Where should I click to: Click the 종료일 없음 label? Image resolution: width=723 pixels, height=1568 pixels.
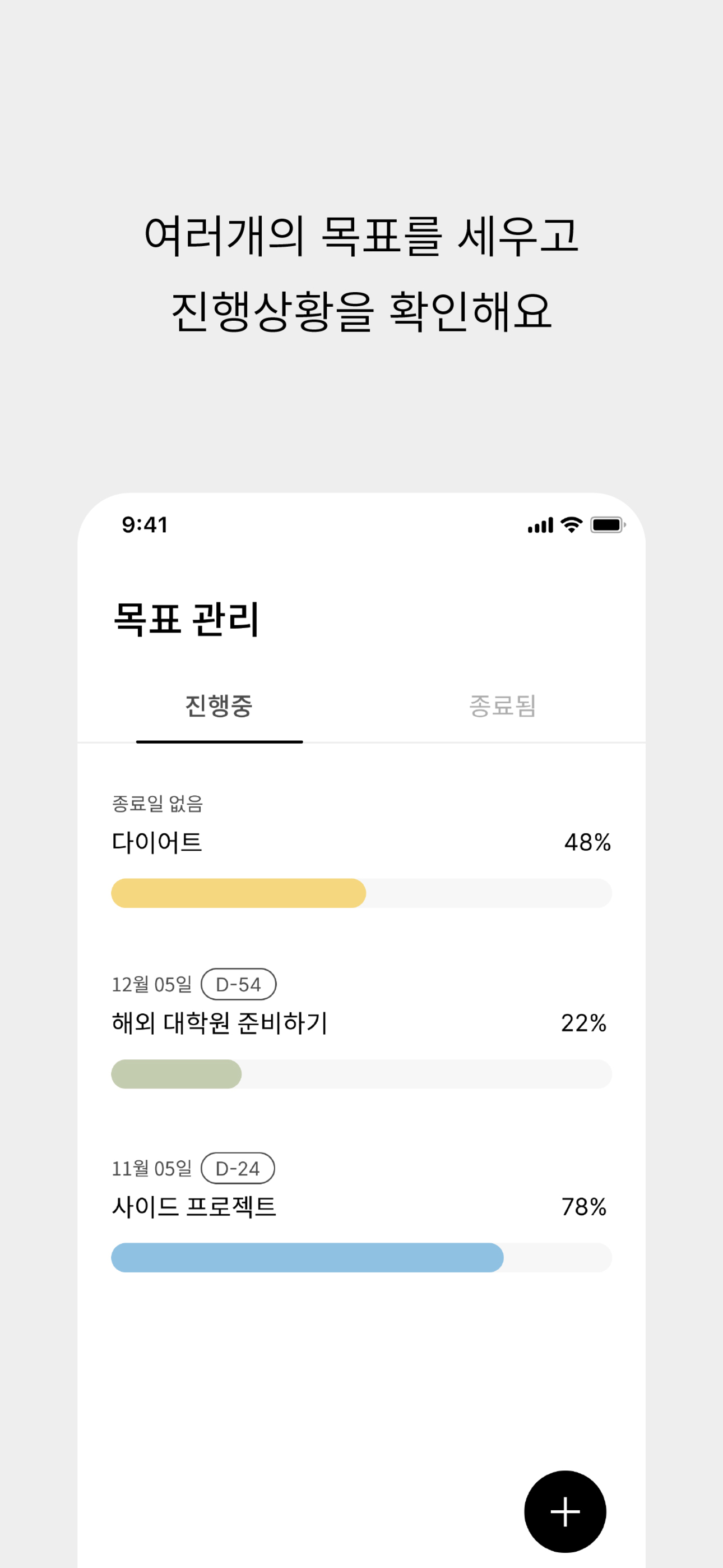(157, 804)
